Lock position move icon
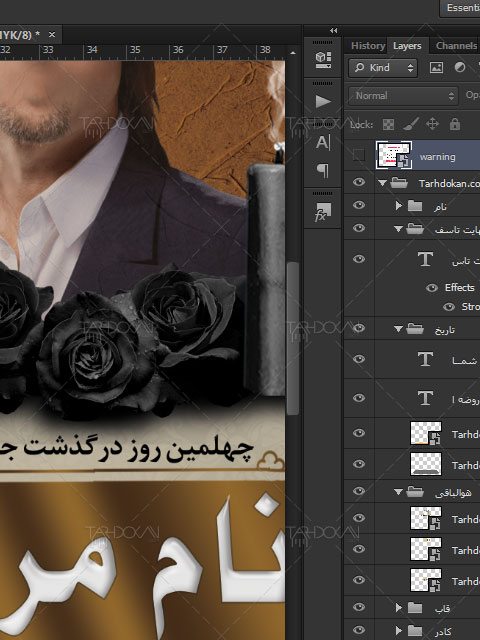This screenshot has width=480, height=640. pos(432,124)
